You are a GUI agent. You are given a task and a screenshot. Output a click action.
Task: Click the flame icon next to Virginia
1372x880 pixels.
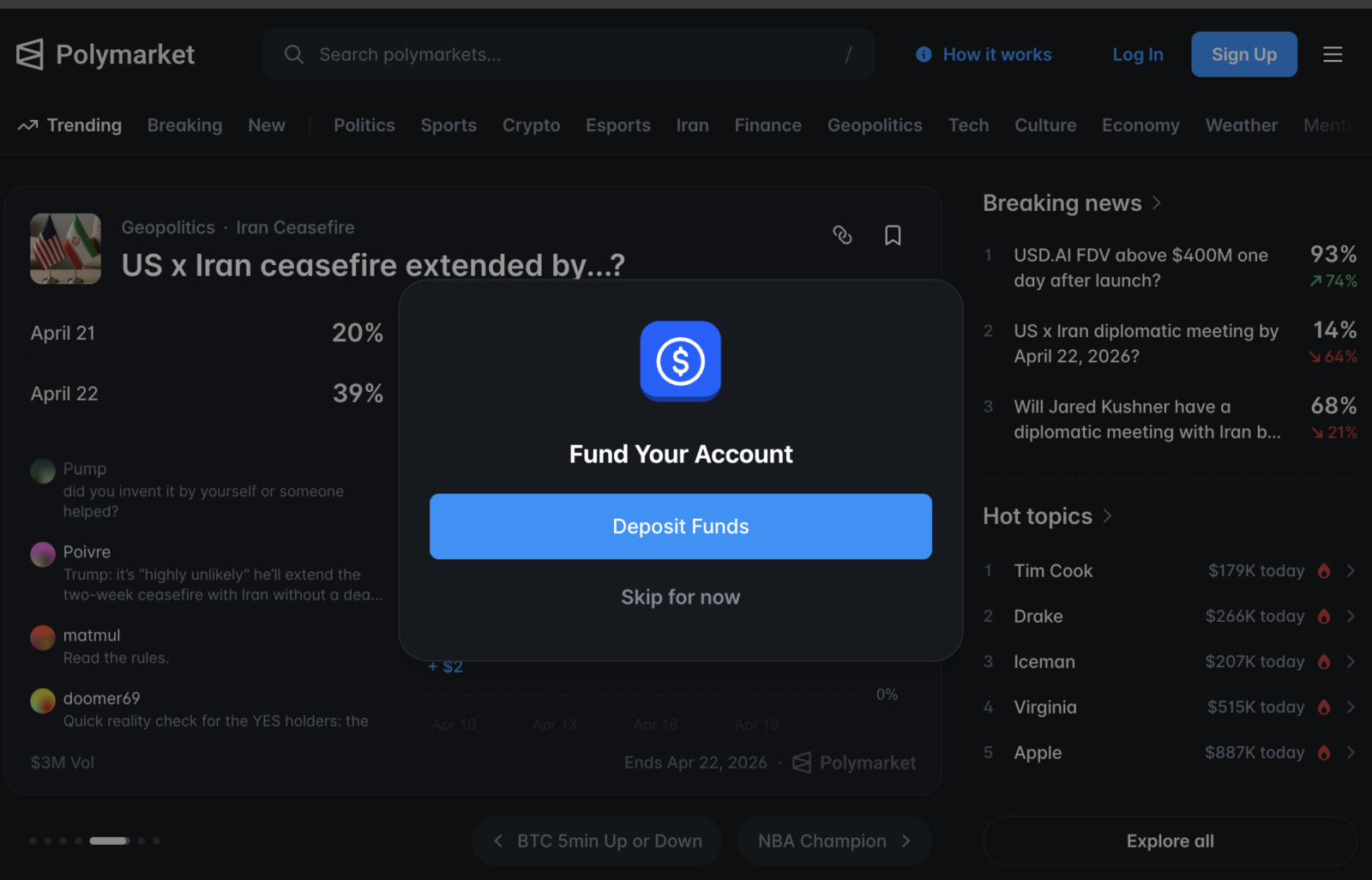point(1324,708)
